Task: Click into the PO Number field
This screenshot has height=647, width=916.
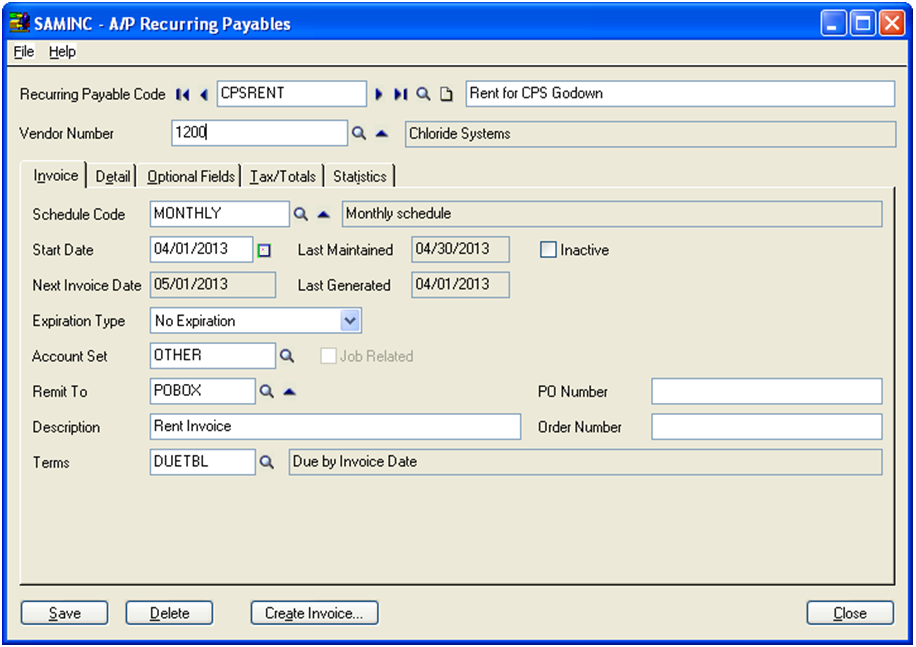Action: click(x=766, y=391)
